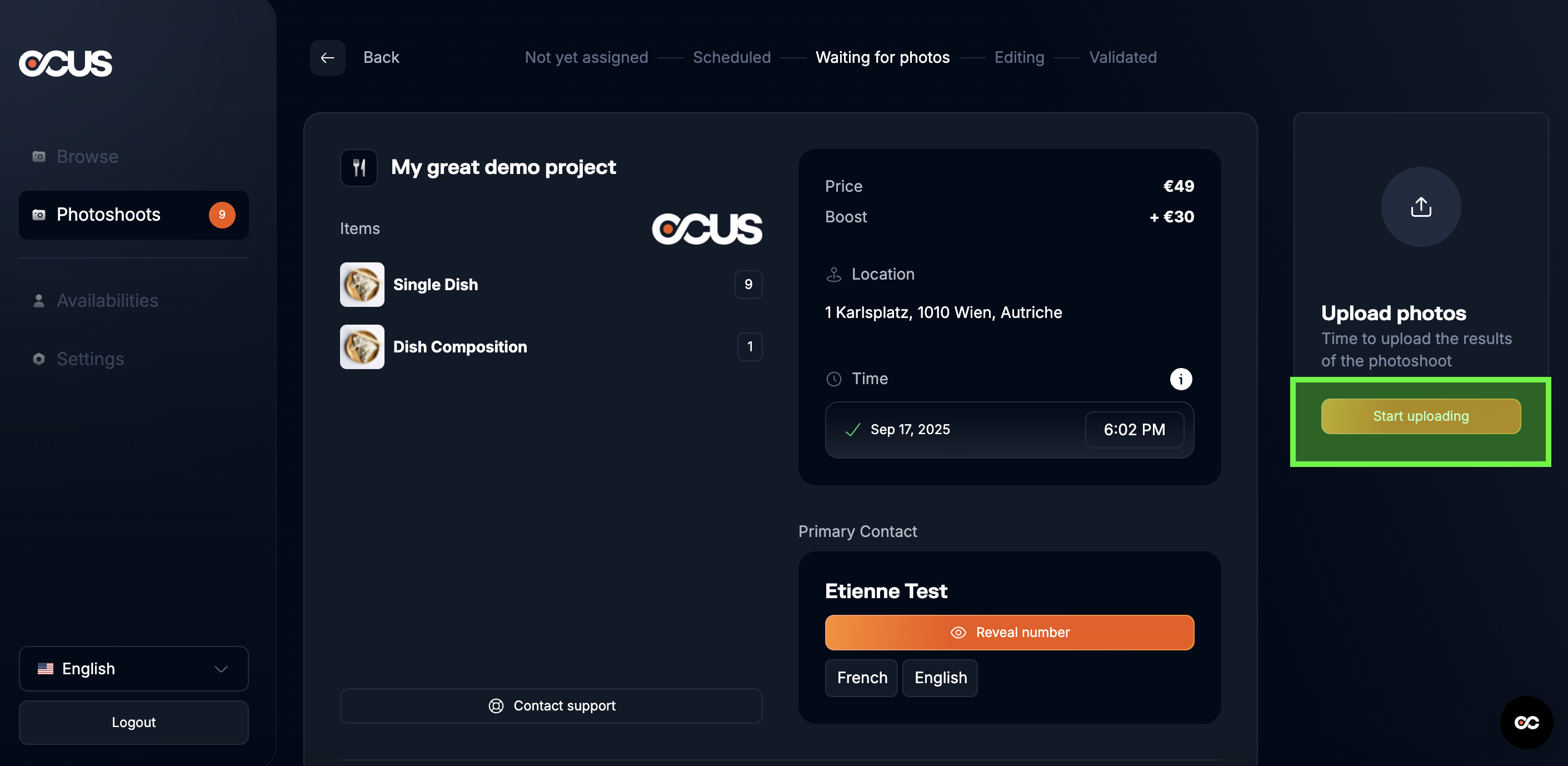Screen dimensions: 1568x766
Task: Open the Browse section via its camera icon
Action: 38,156
